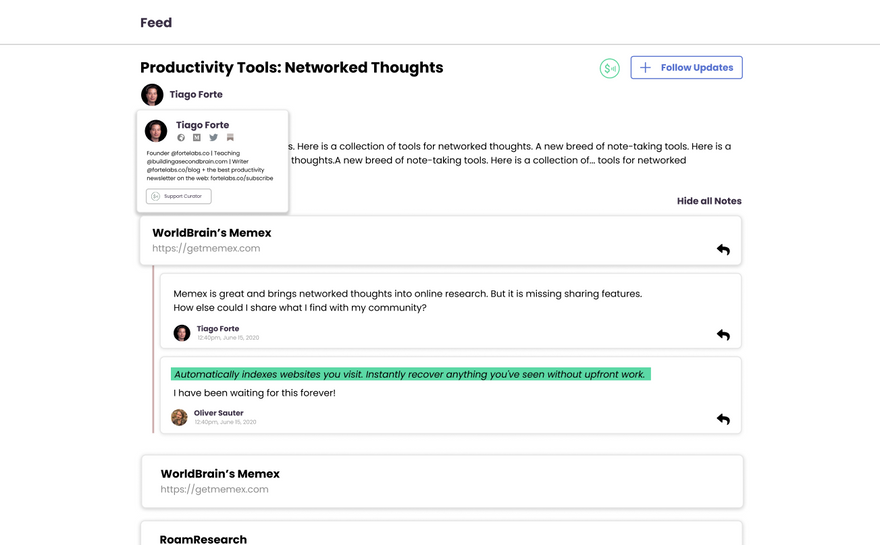Open the getmemex.com link in first card
The image size is (880, 545).
[x=206, y=248]
